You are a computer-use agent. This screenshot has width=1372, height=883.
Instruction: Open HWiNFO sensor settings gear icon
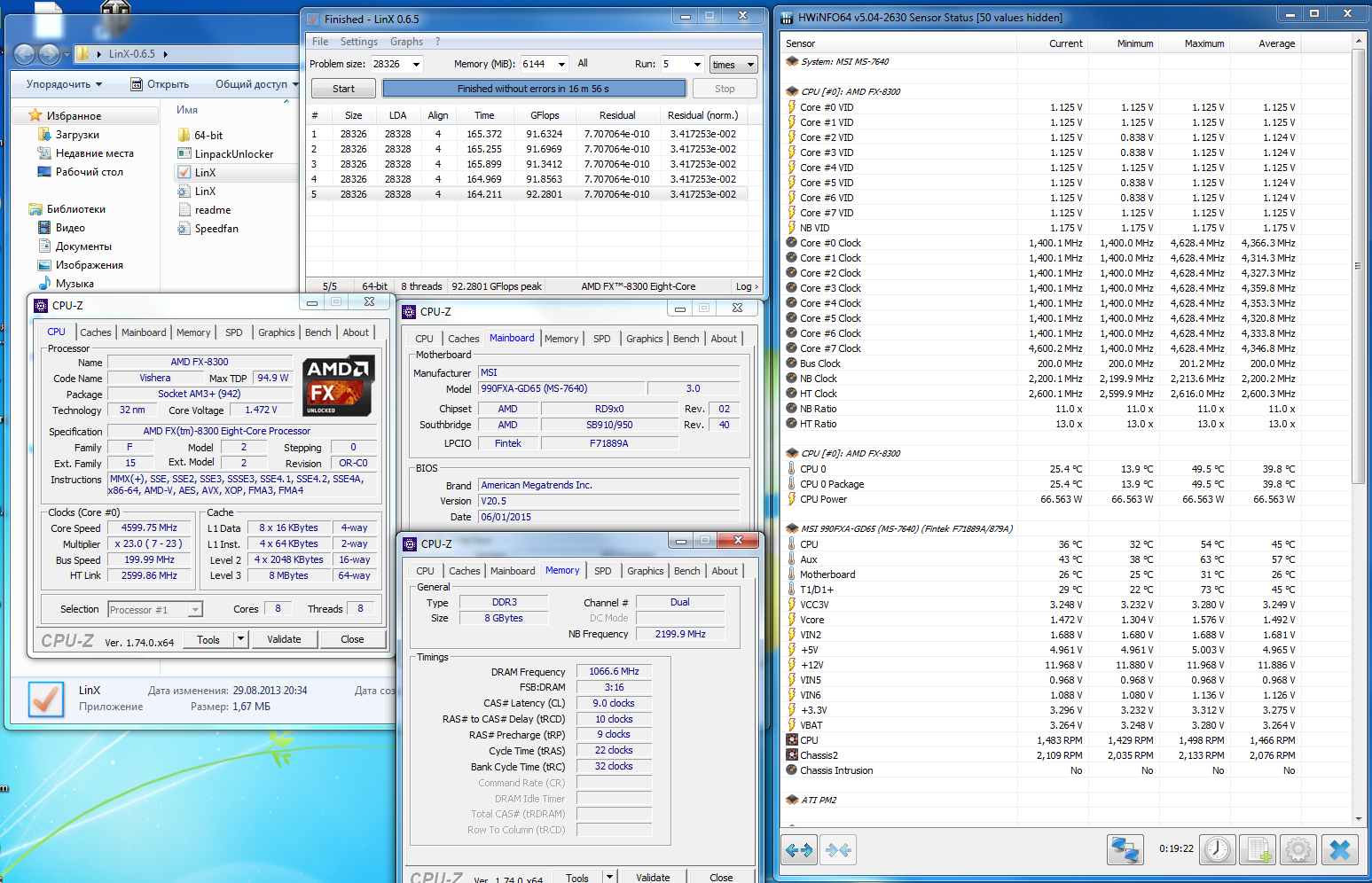tap(1298, 850)
